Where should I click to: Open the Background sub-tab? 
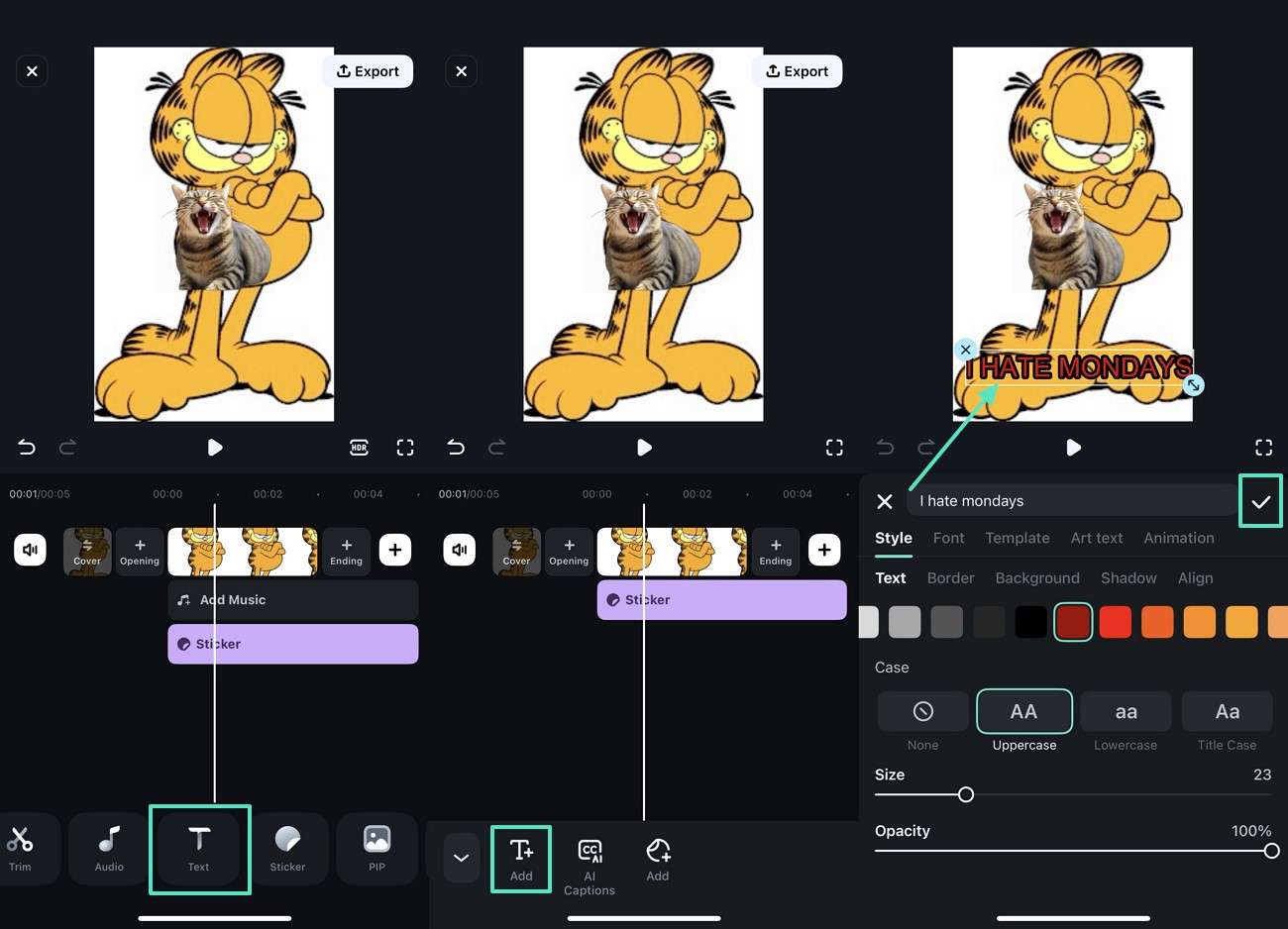coord(1037,578)
